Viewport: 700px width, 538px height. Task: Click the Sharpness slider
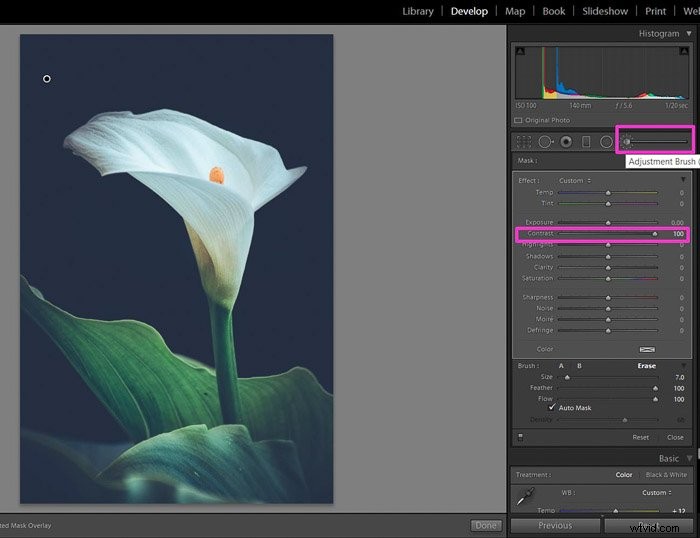pyautogui.click(x=608, y=297)
